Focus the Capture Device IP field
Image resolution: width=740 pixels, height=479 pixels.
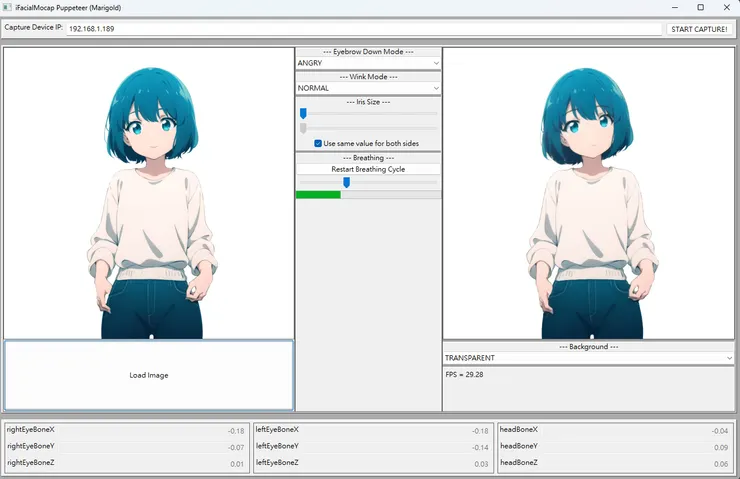(364, 29)
